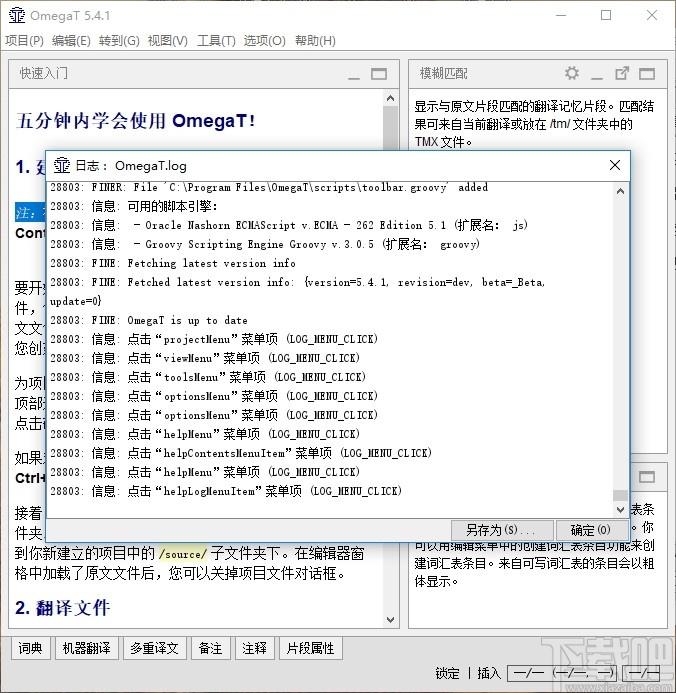
Task: Open the 转到(G) menu
Action: [119, 41]
